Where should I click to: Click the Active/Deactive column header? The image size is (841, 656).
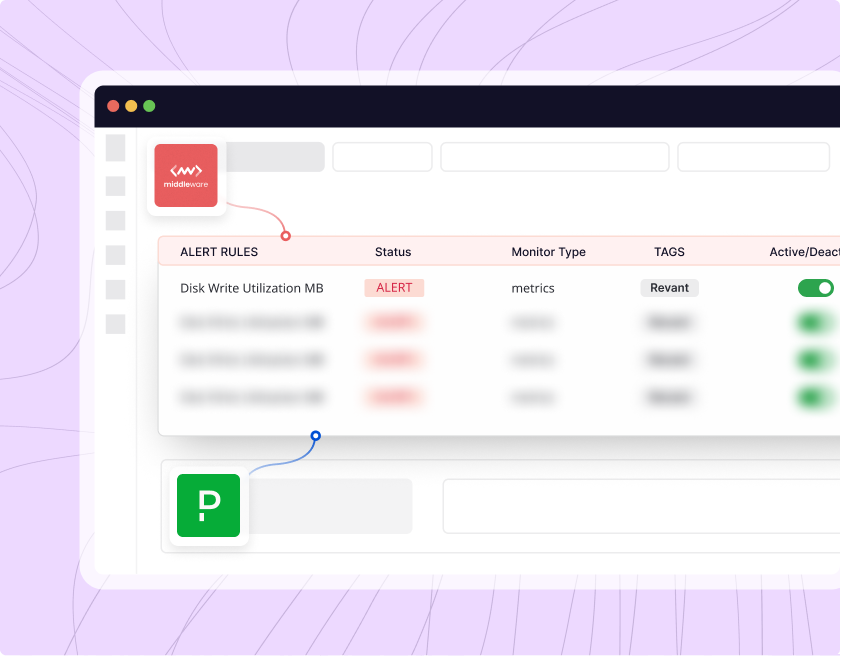[x=804, y=252]
